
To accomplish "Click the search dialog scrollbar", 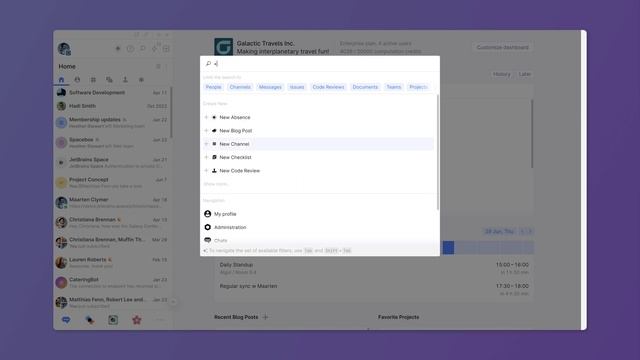I will tap(438, 152).
